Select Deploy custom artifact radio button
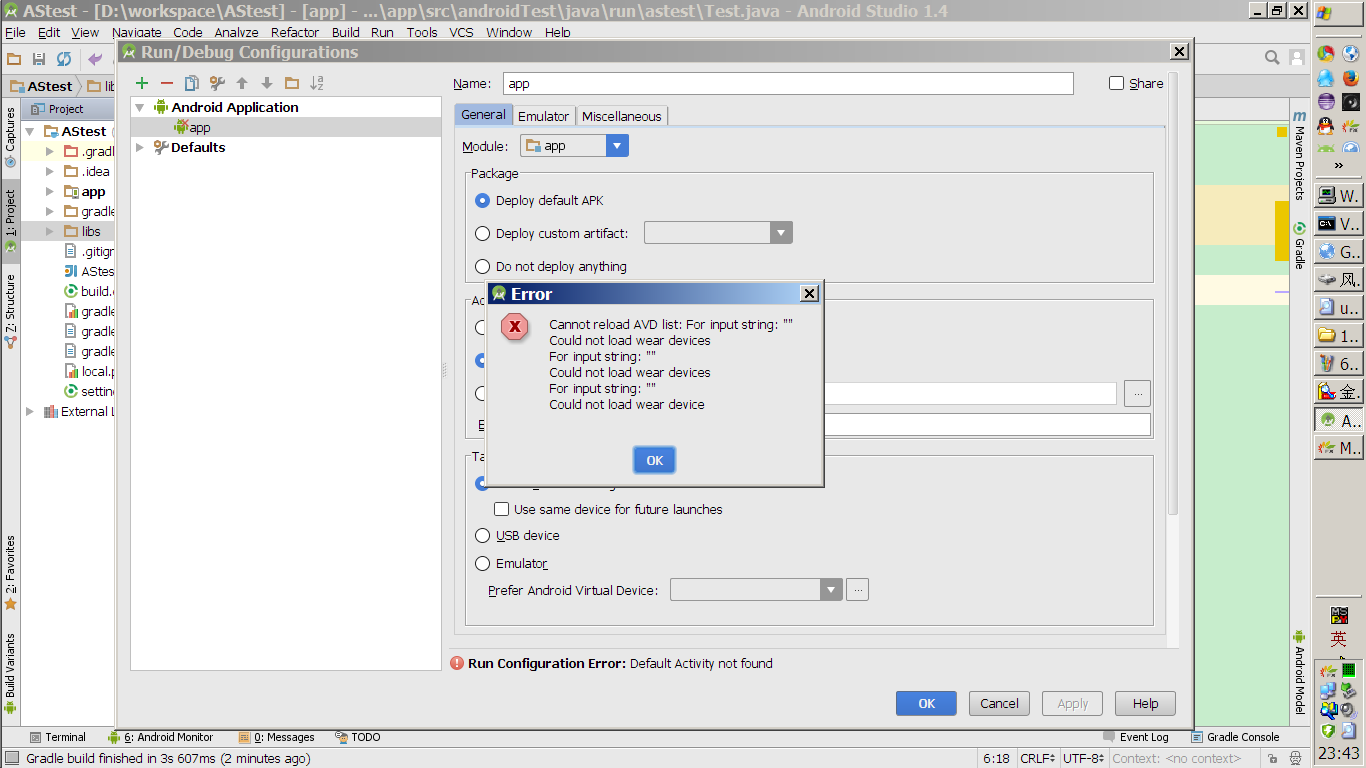Viewport: 1366px width, 768px height. pos(483,233)
